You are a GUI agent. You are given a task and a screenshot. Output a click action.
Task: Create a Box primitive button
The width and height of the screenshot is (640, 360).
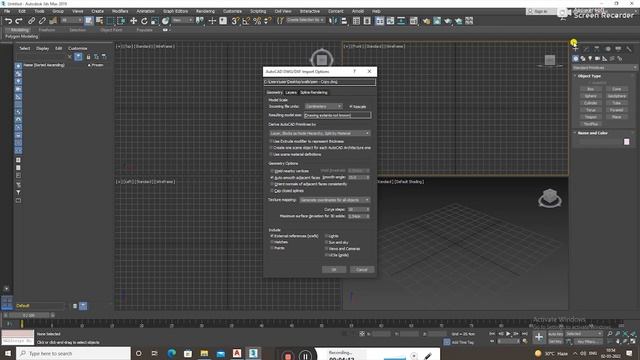tap(591, 89)
